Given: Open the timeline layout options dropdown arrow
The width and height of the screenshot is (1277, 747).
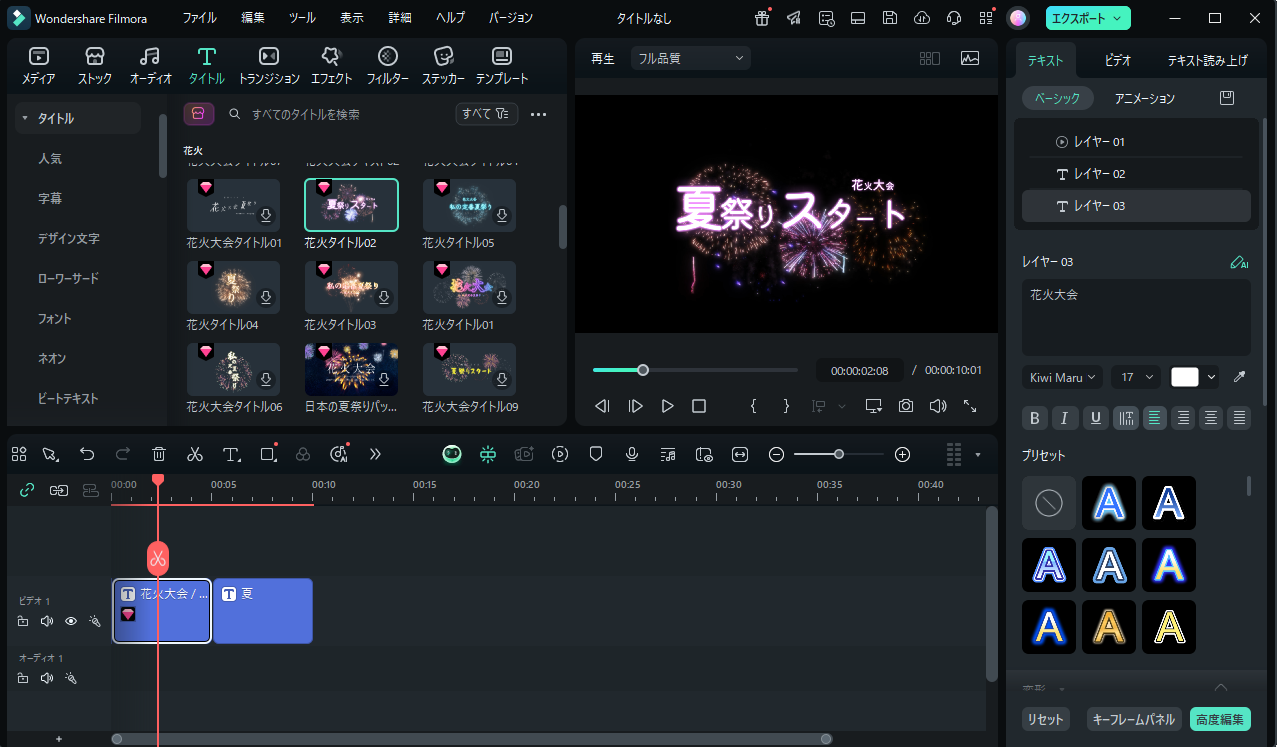Looking at the screenshot, I should 977,455.
